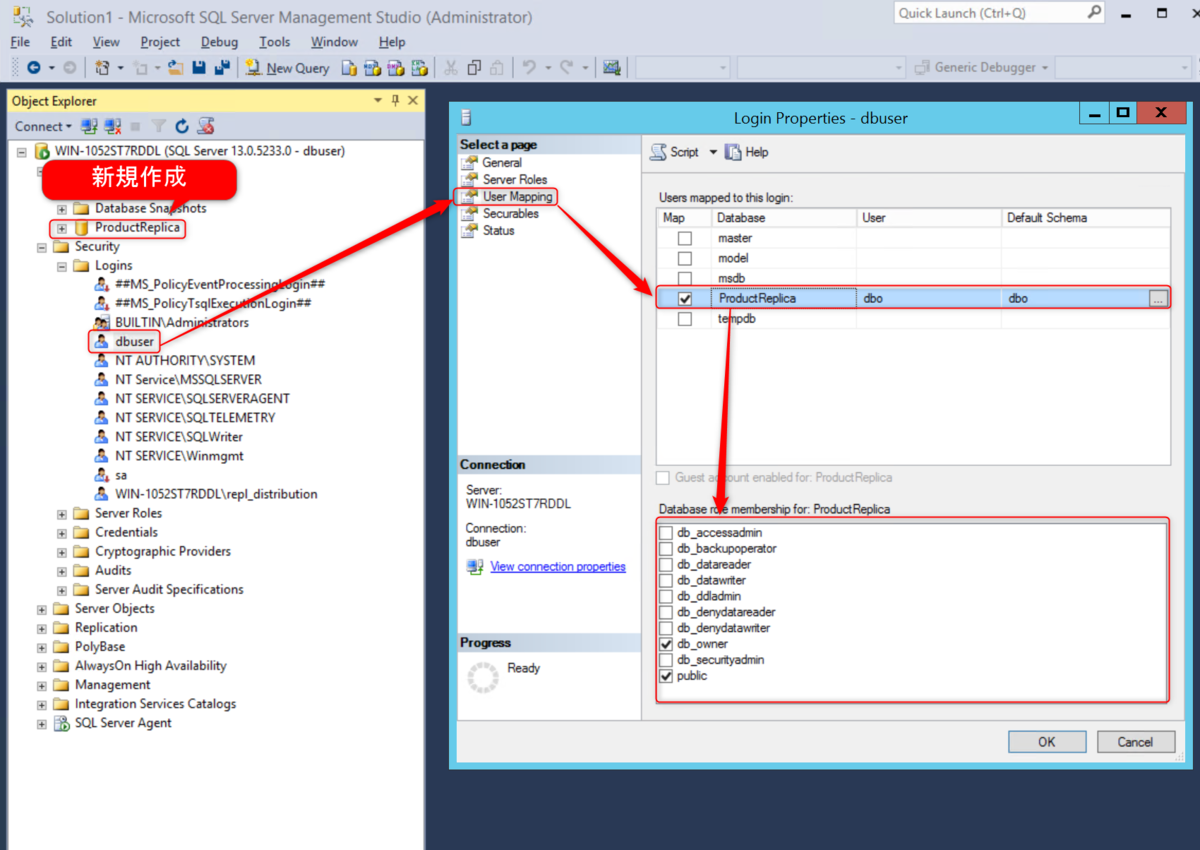This screenshot has width=1200, height=850.
Task: Select the sa login in Object Explorer
Action: click(121, 475)
